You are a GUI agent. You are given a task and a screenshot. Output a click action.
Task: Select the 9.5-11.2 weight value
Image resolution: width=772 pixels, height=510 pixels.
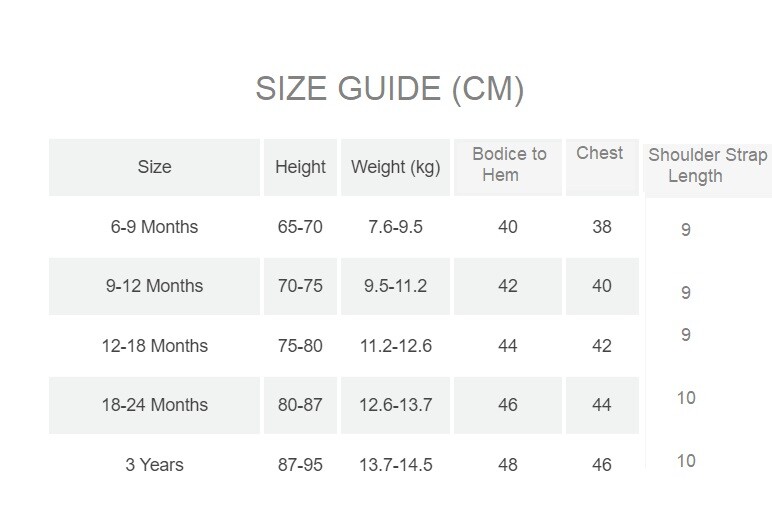[395, 286]
